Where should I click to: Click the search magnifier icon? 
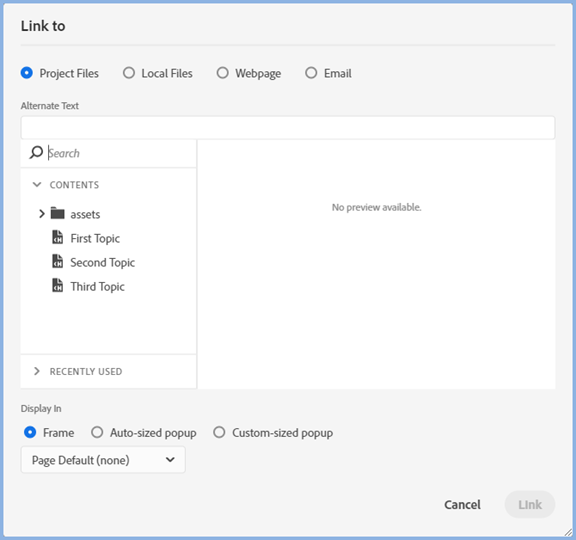(36, 152)
